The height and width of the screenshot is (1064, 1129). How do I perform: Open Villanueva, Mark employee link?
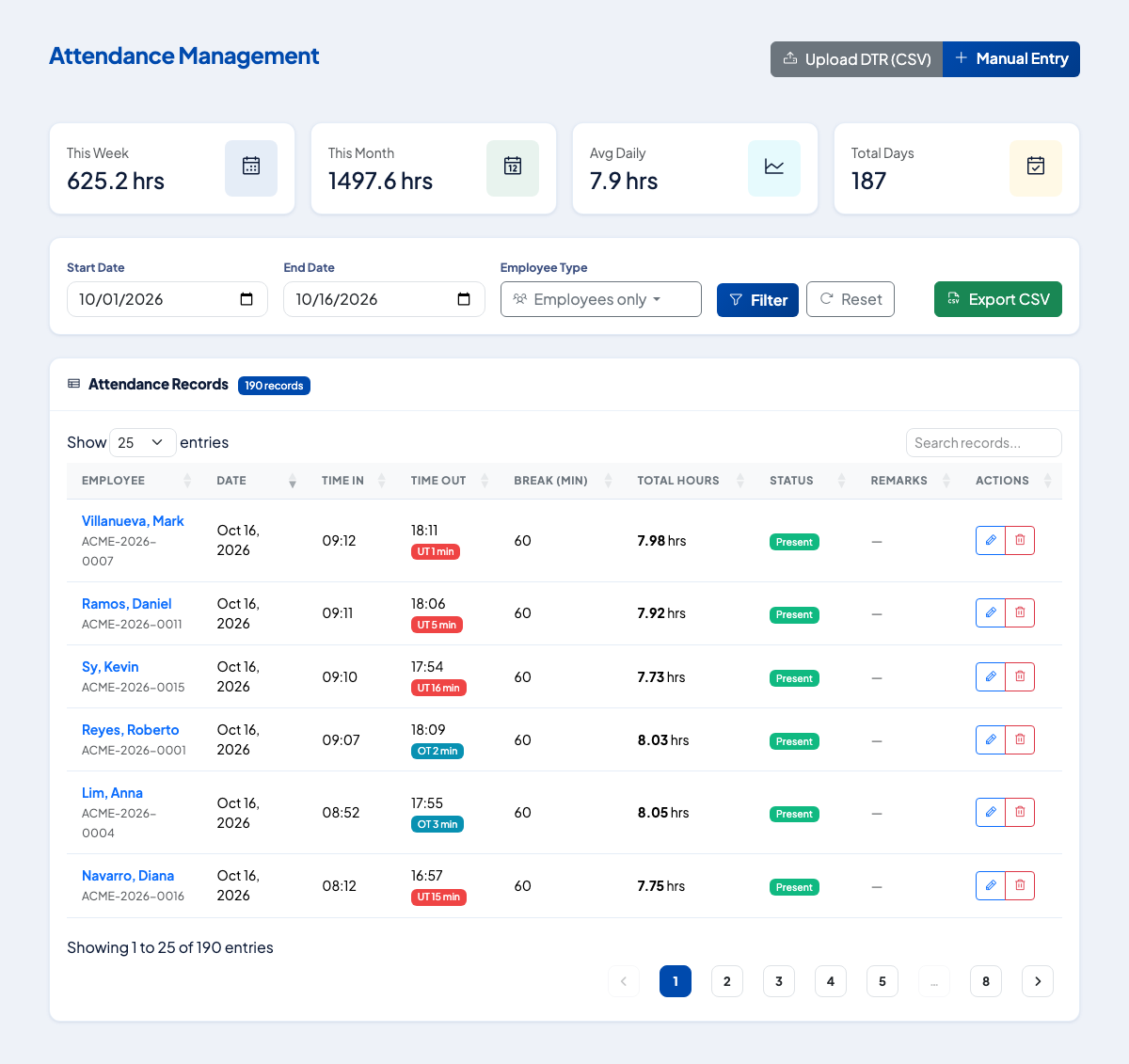click(133, 521)
